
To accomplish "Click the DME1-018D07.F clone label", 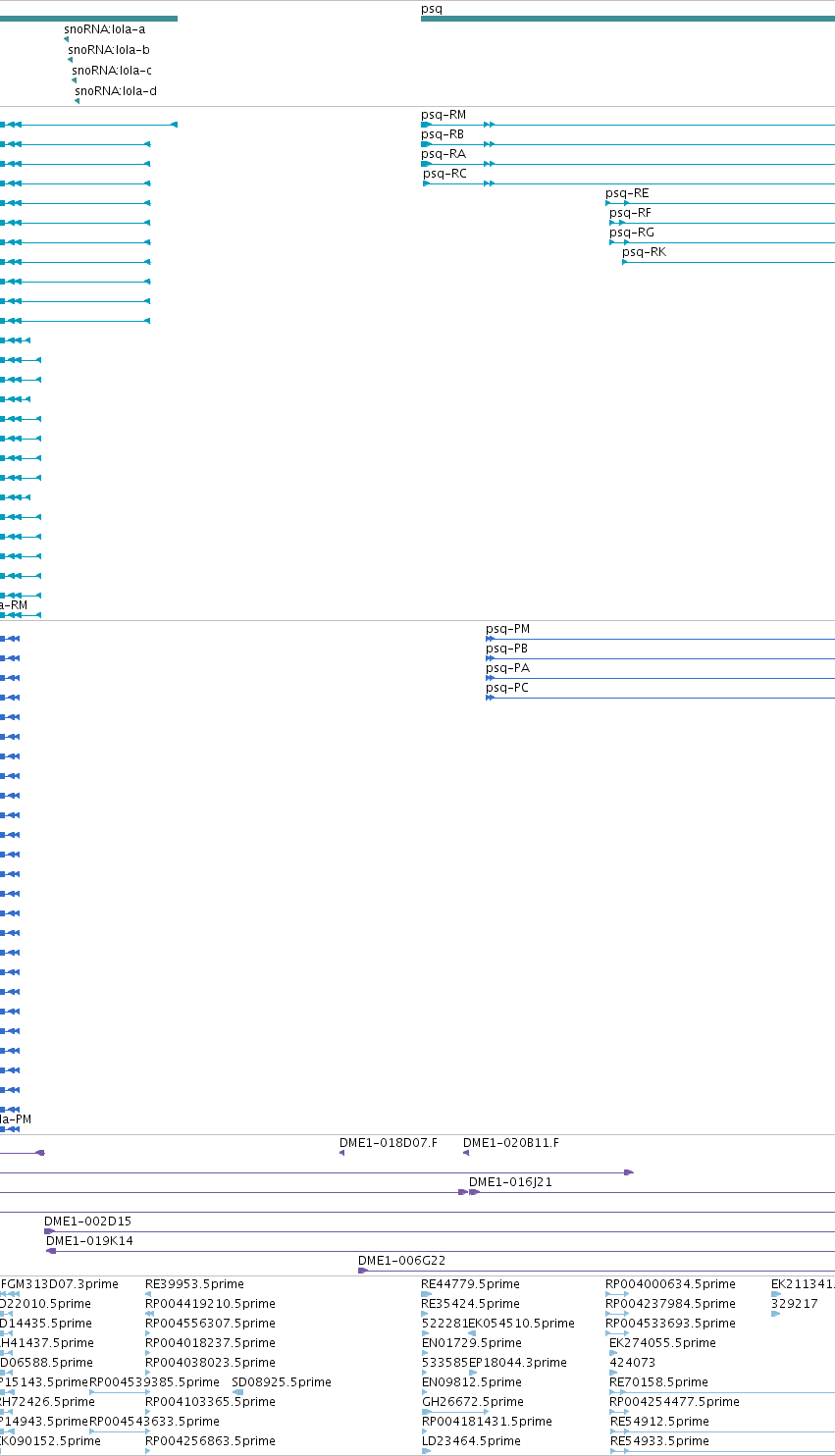I will (x=389, y=1143).
